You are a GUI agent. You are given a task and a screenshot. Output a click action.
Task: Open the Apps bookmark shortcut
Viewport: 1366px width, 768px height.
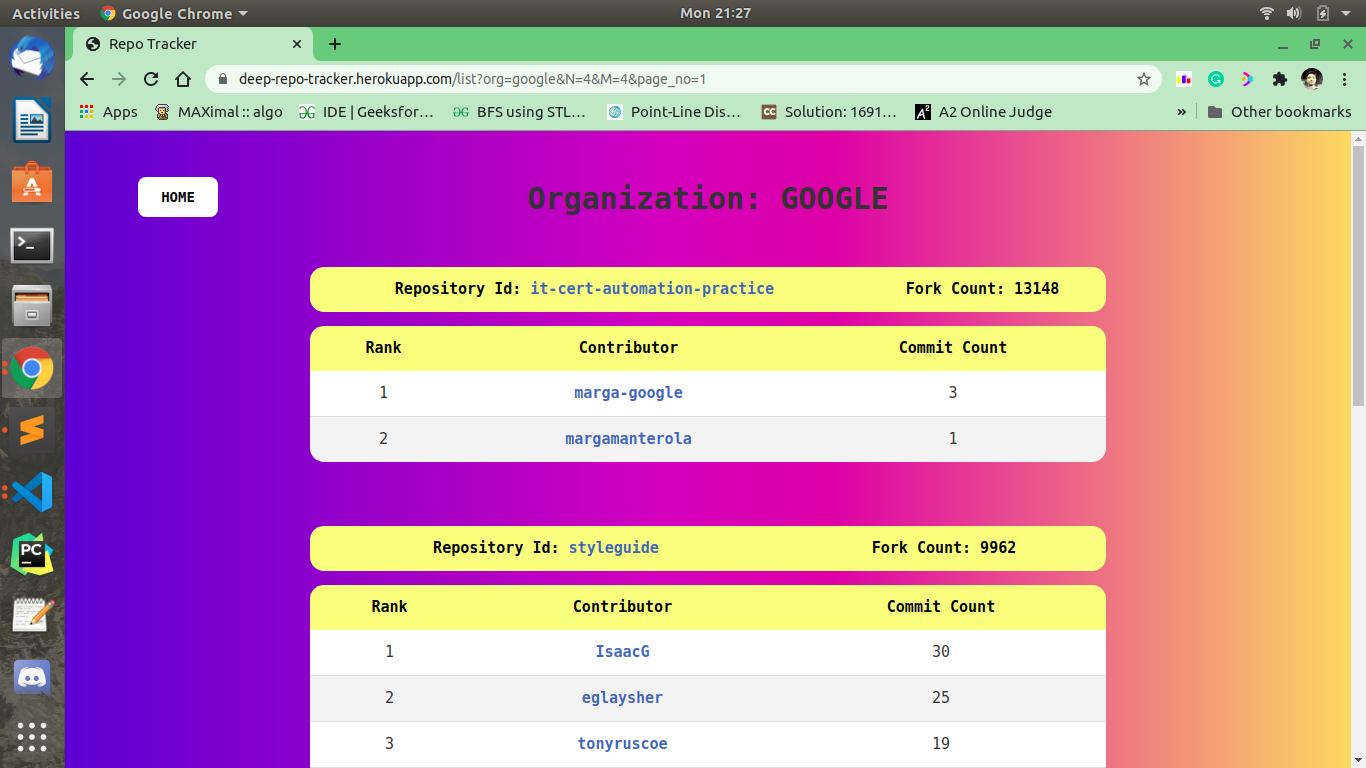(108, 112)
